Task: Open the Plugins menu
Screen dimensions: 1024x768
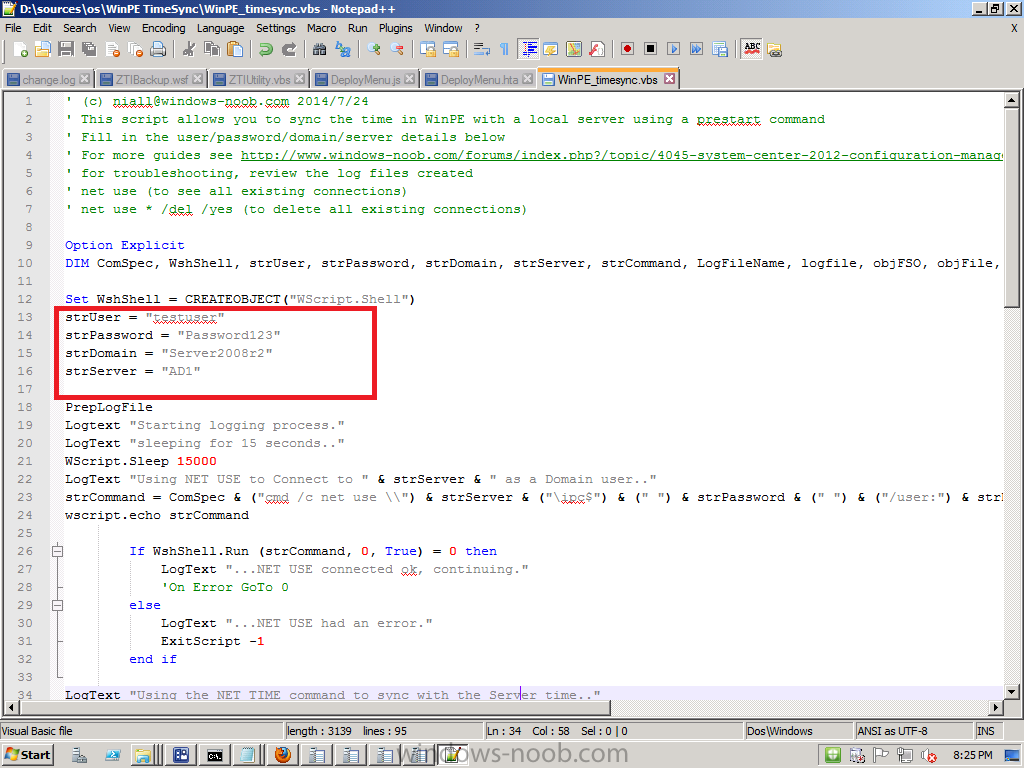Action: (396, 28)
